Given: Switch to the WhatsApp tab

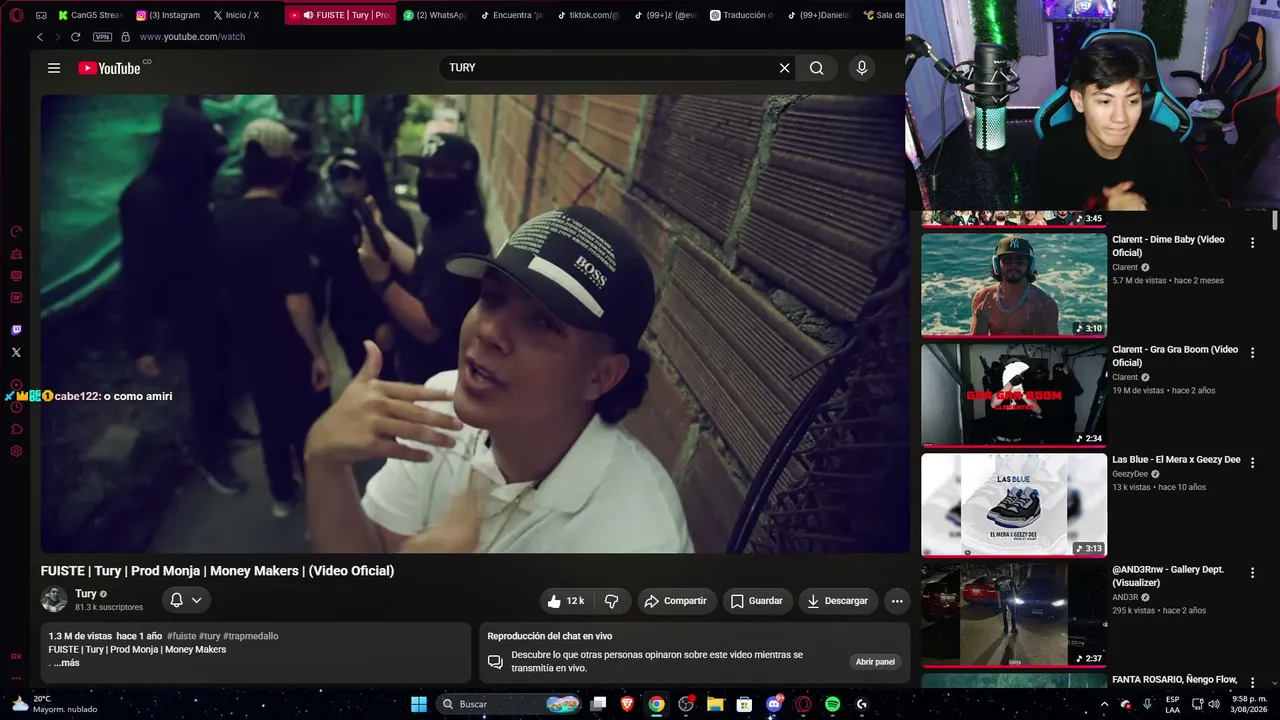Looking at the screenshot, I should (x=435, y=15).
